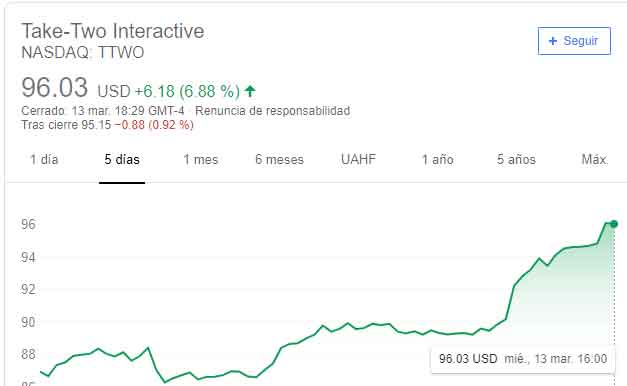Image resolution: width=627 pixels, height=386 pixels.
Task: Click the NASDAQ: TTWO ticker text
Action: pos(82,53)
